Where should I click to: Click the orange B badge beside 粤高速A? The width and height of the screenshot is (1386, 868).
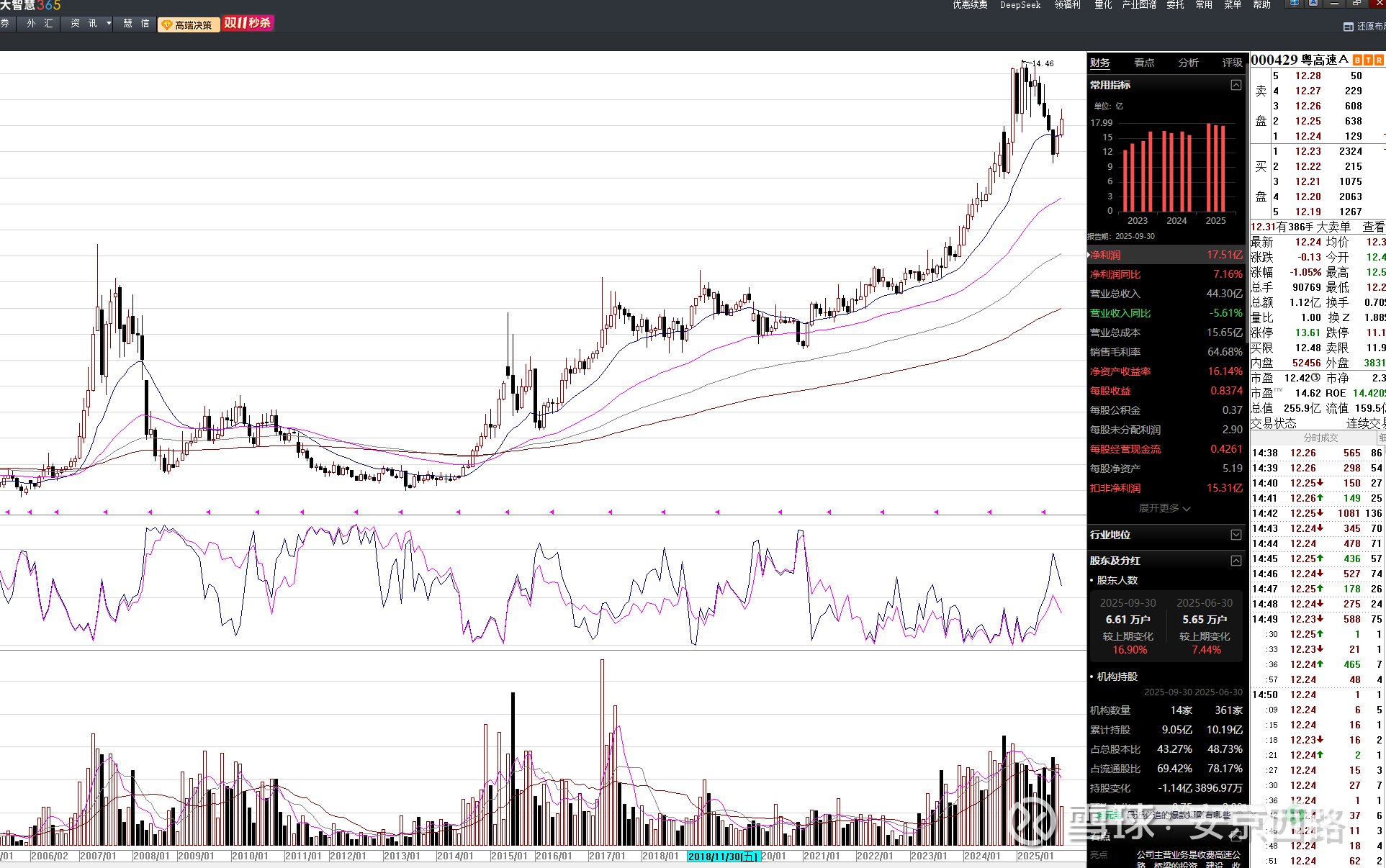1357,60
